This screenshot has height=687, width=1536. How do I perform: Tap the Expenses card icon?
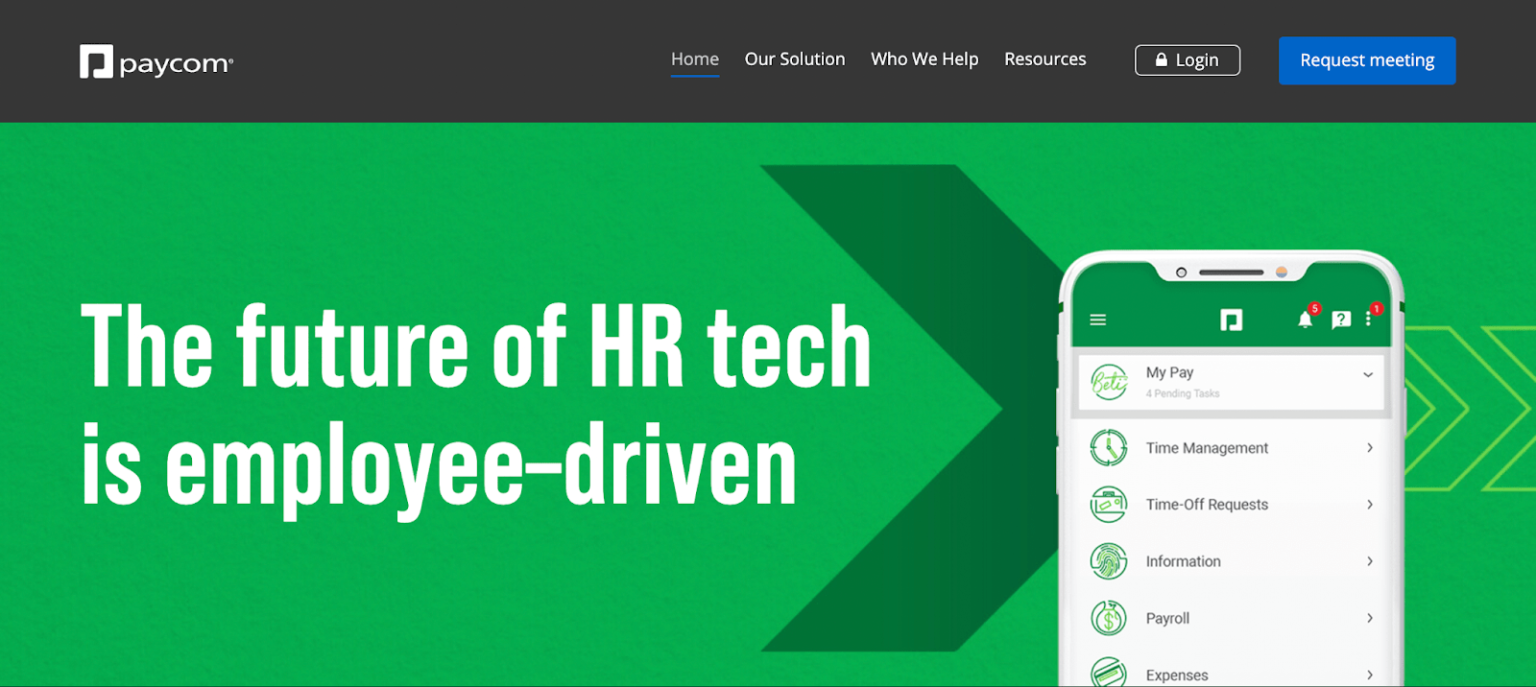tap(1109, 673)
